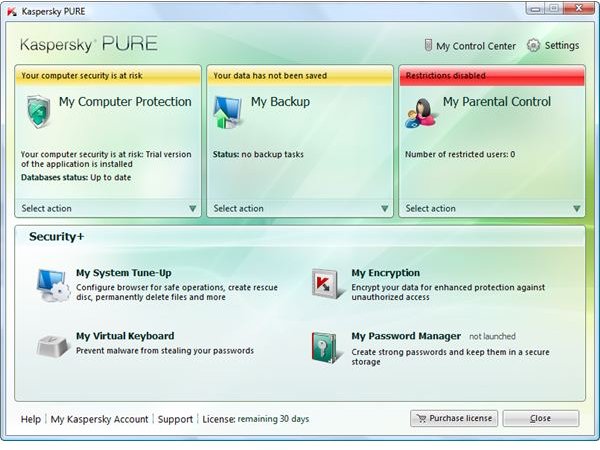The height and width of the screenshot is (450, 600).
Task: Click the Kaspersky logo icon in title bar
Action: (x=12, y=11)
